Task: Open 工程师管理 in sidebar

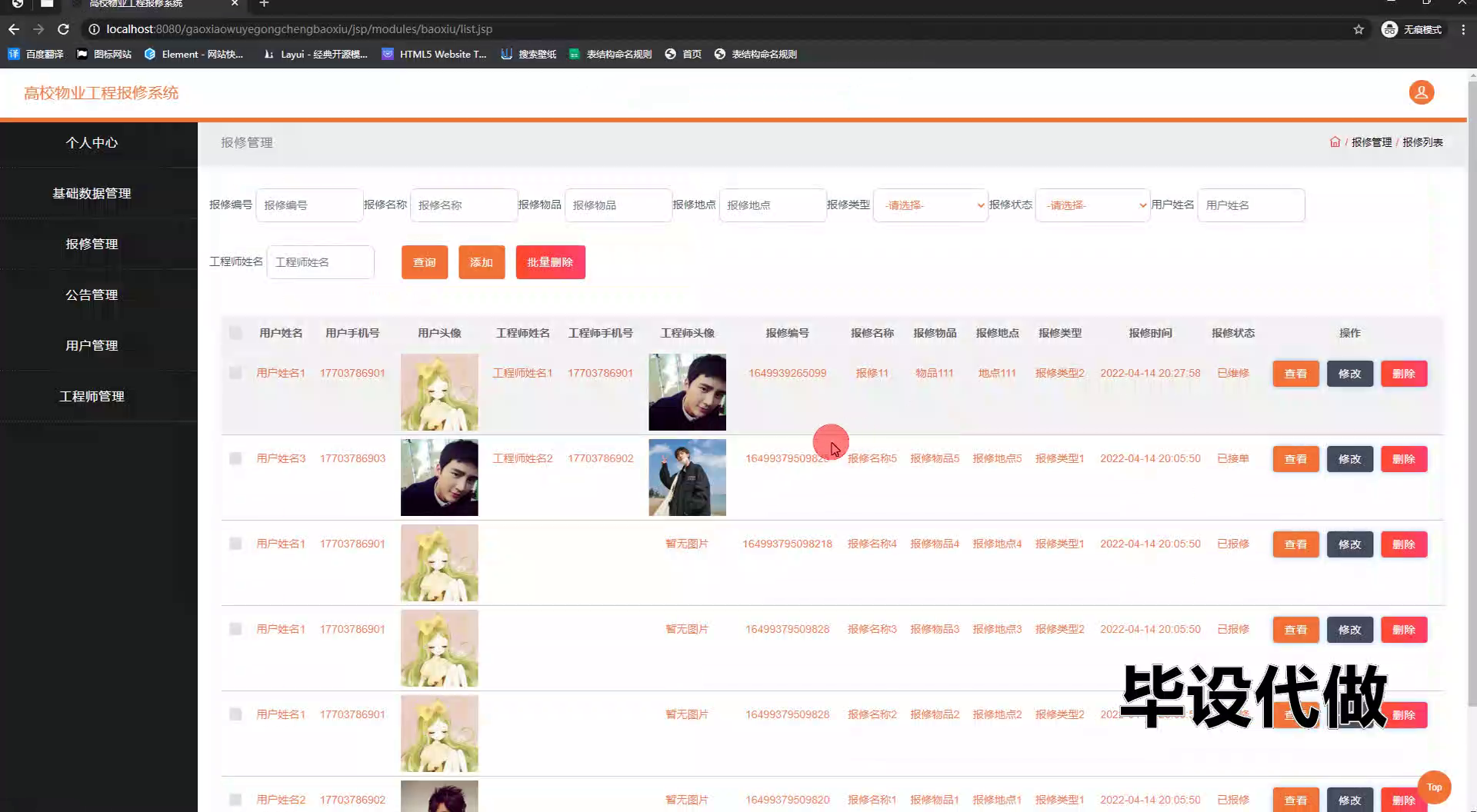Action: (x=92, y=396)
